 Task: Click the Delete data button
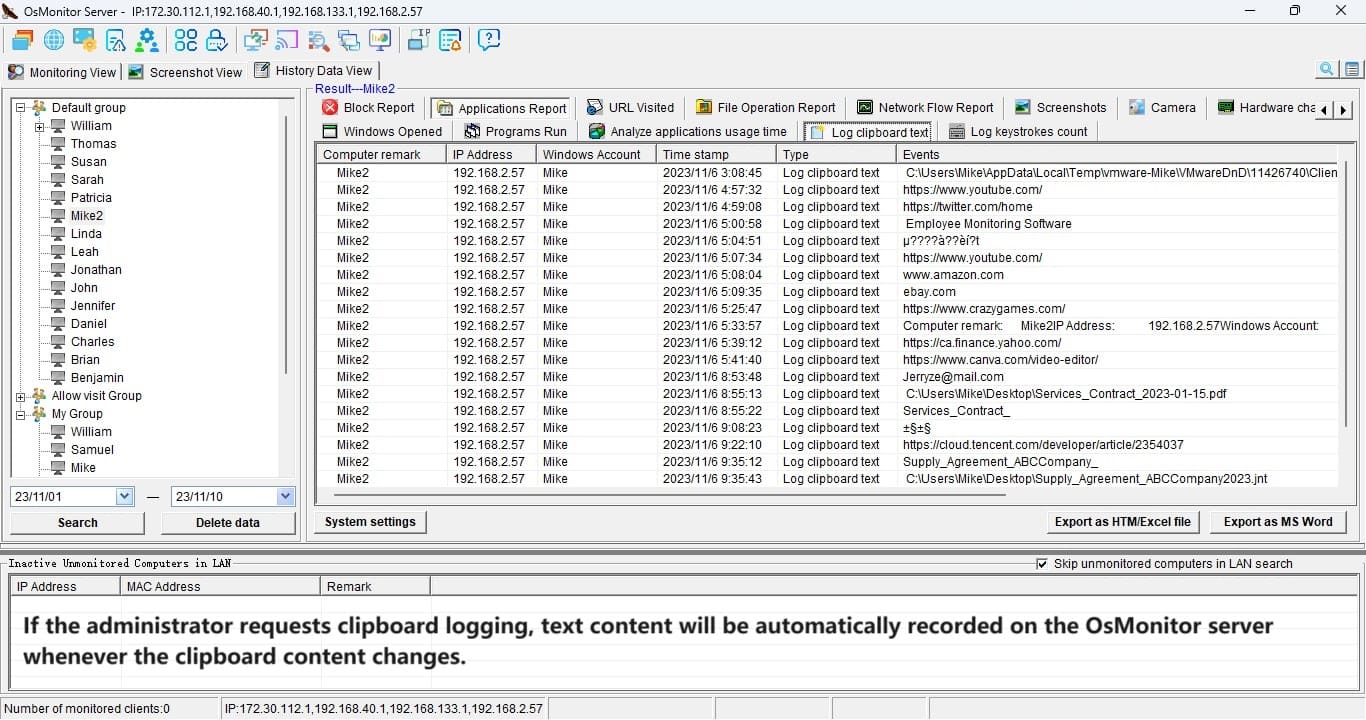[x=228, y=522]
